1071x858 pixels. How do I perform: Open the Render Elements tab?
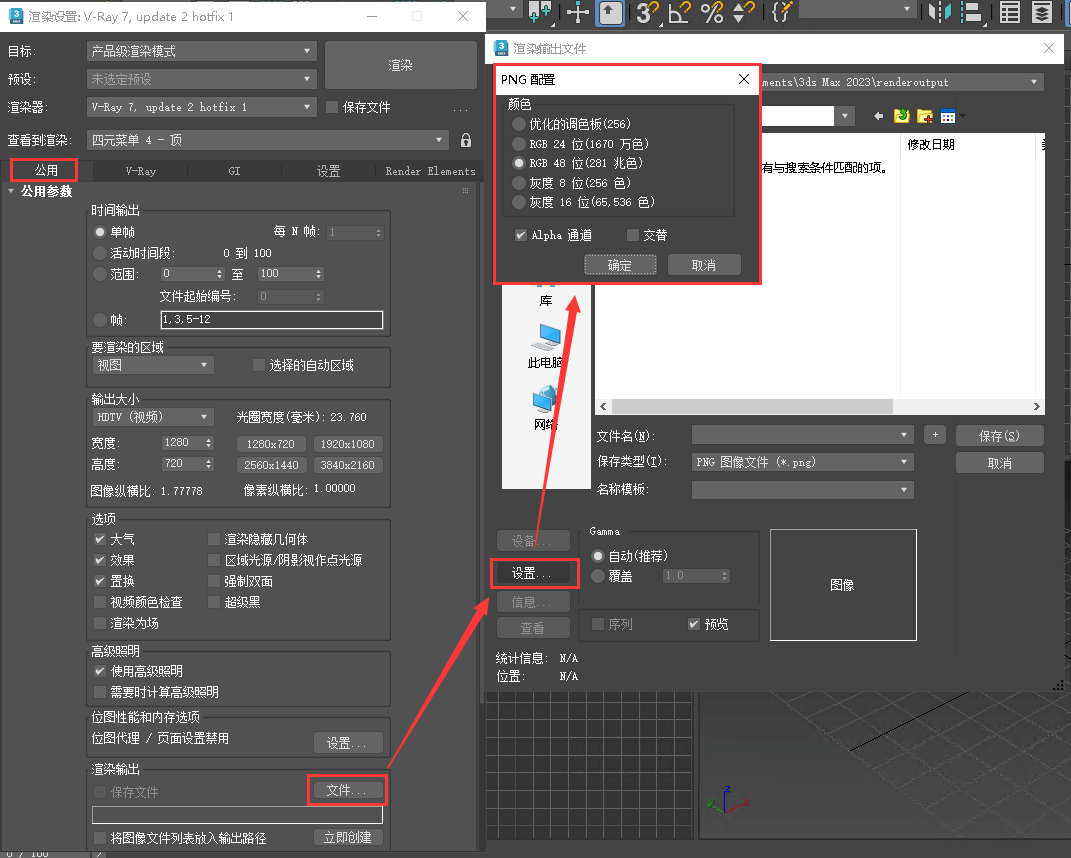coord(430,171)
